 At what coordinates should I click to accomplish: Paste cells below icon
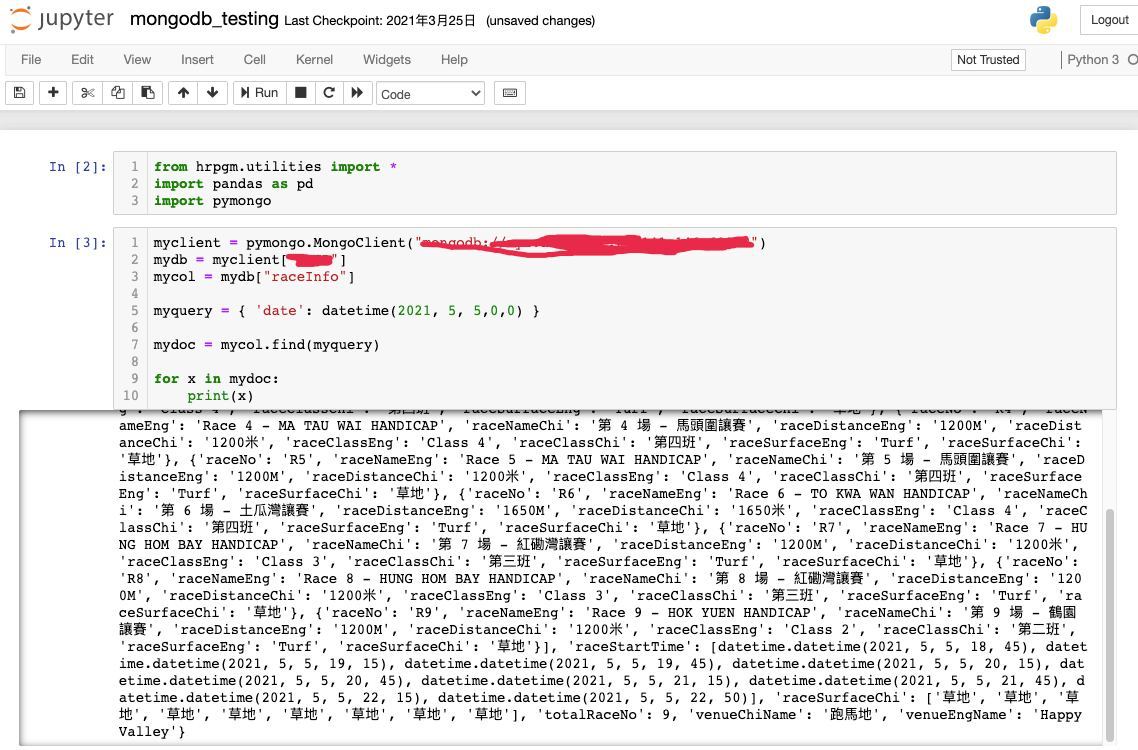pos(147,93)
